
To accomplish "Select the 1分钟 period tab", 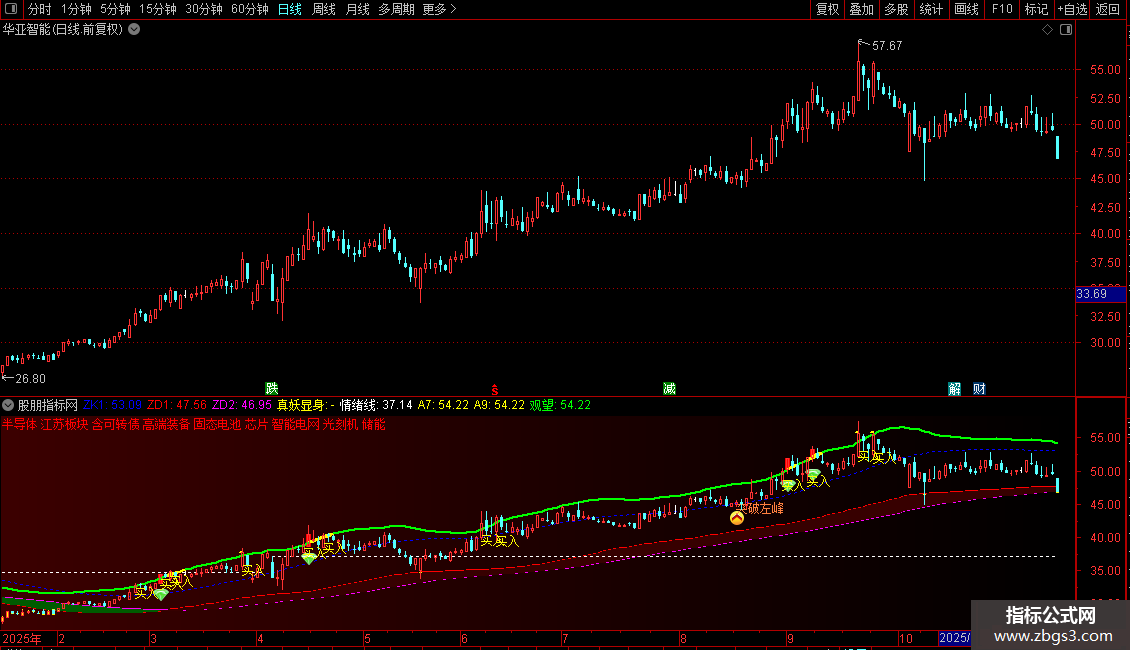I will [x=76, y=9].
